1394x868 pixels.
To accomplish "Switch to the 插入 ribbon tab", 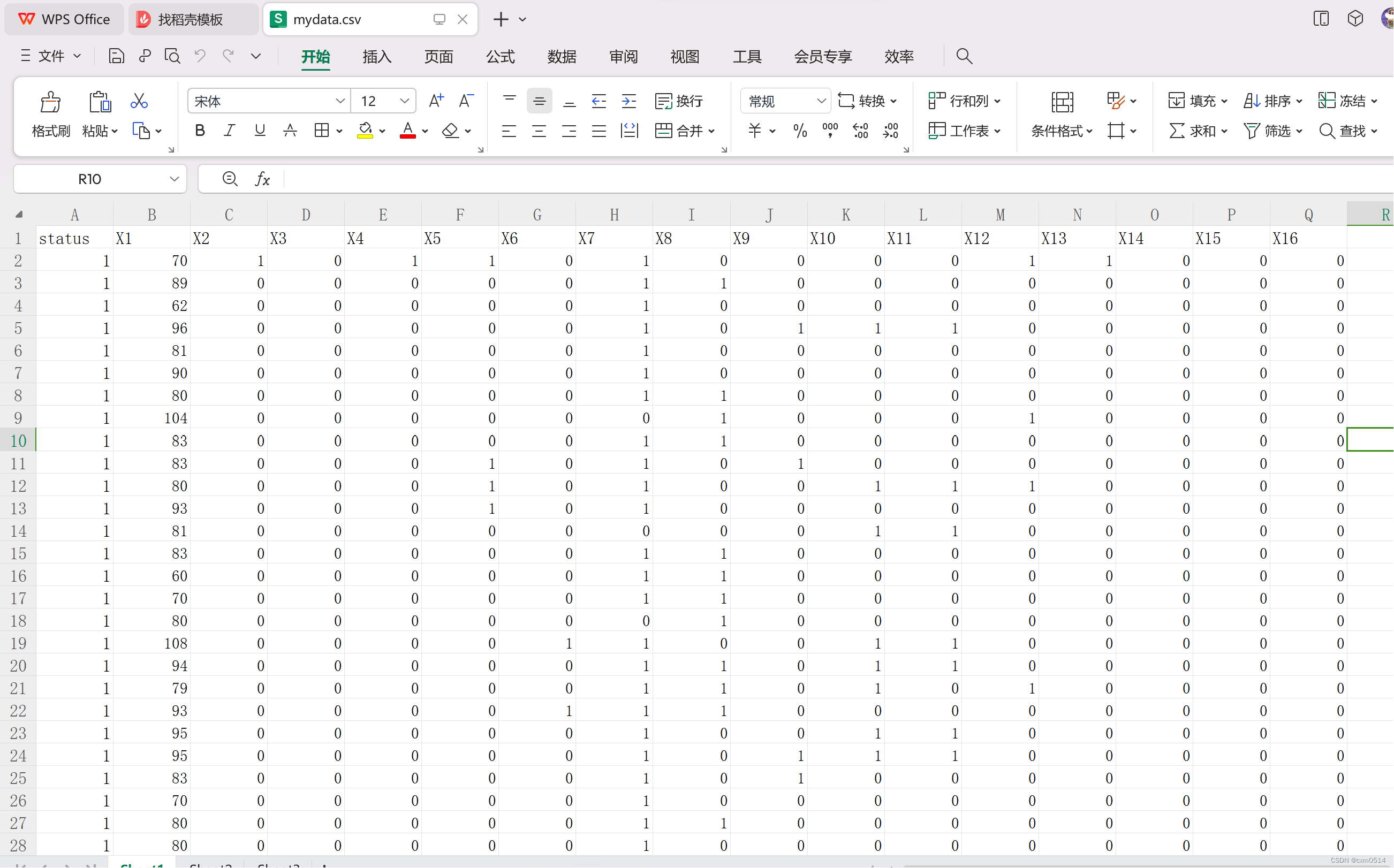I will (377, 56).
